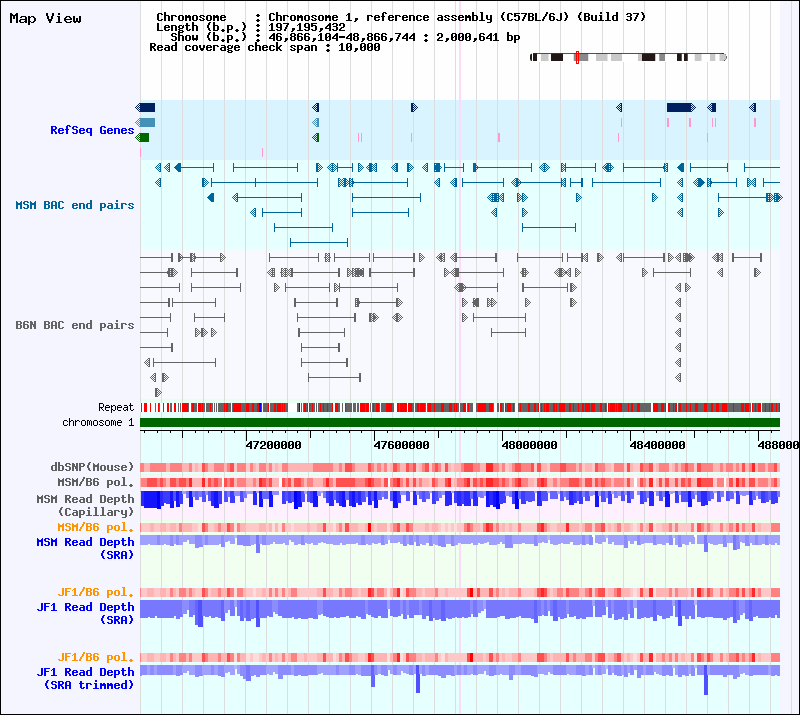The height and width of the screenshot is (715, 800).
Task: Select the light blue RefSeq gene at left edge
Action: point(145,122)
